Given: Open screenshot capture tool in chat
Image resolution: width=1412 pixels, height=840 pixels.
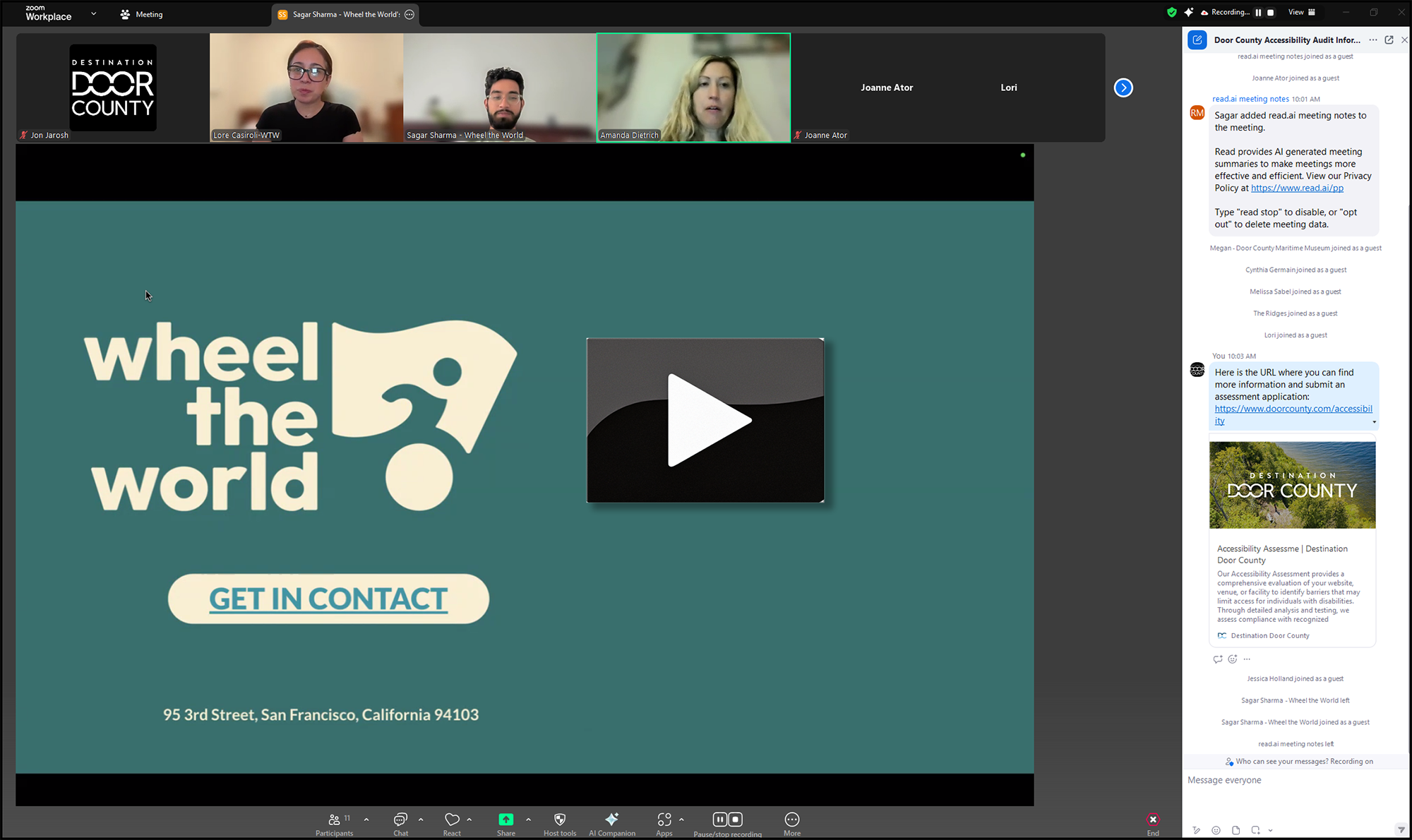Looking at the screenshot, I should 1255,830.
